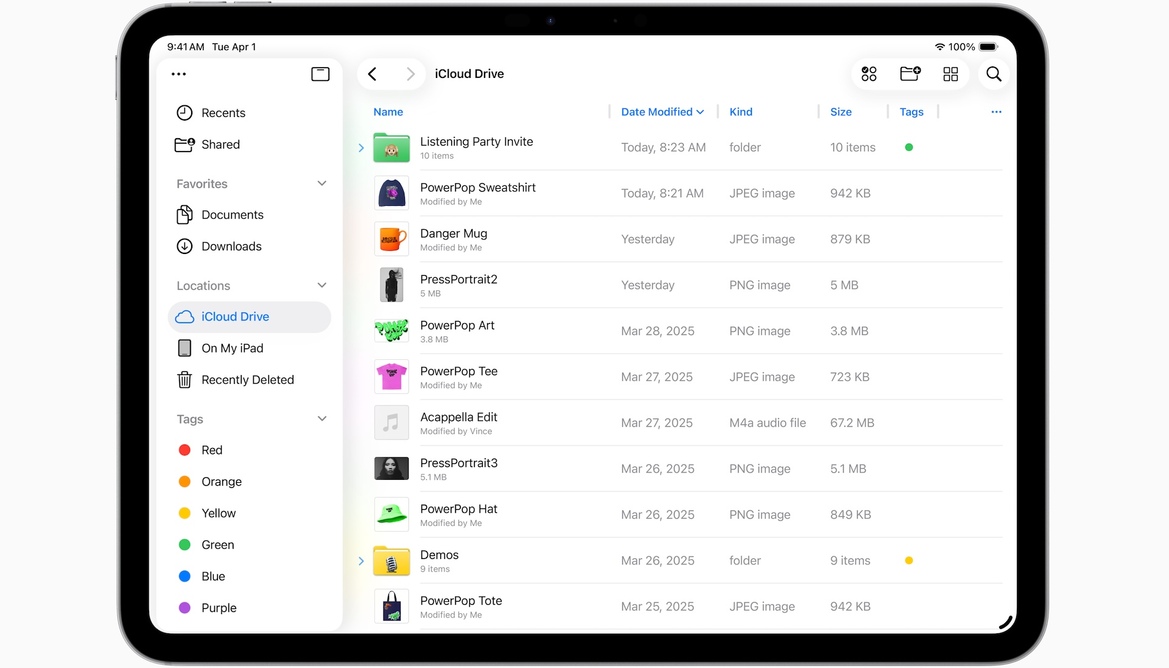Click the 'Today, 8:23 AM' date cell
Screen dimensions: 1169x668
664,148
